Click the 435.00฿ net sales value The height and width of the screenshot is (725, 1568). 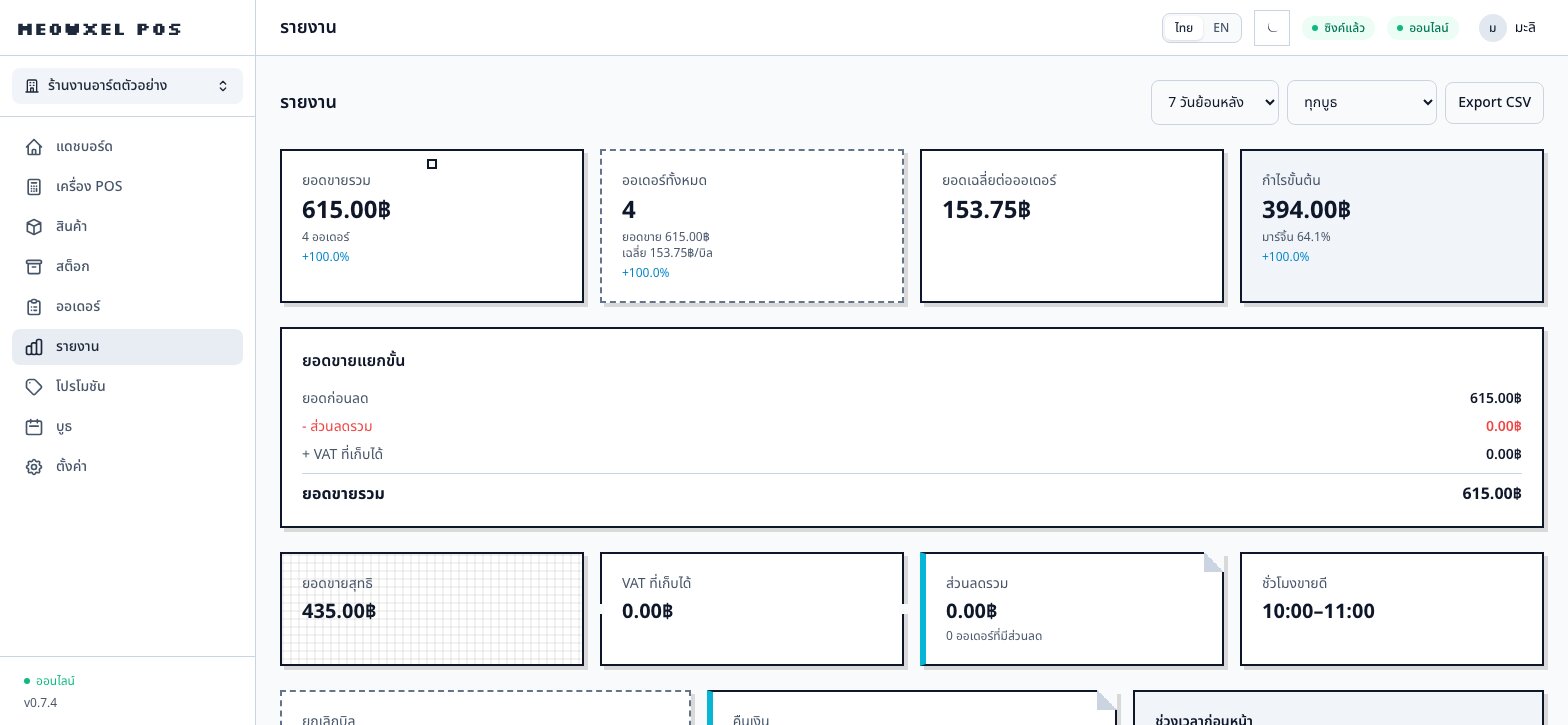point(339,611)
